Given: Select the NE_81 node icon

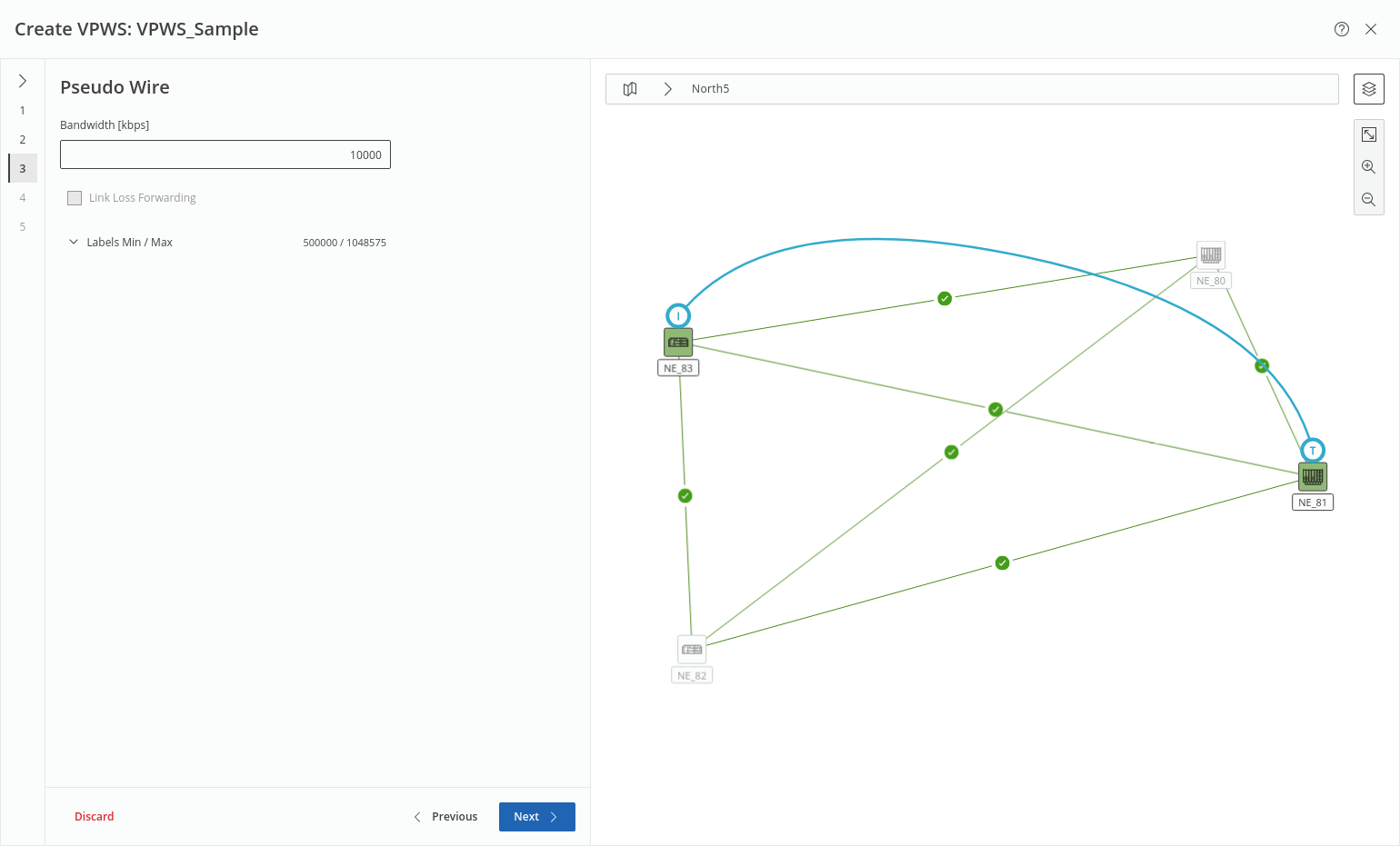Looking at the screenshot, I should coord(1312,476).
